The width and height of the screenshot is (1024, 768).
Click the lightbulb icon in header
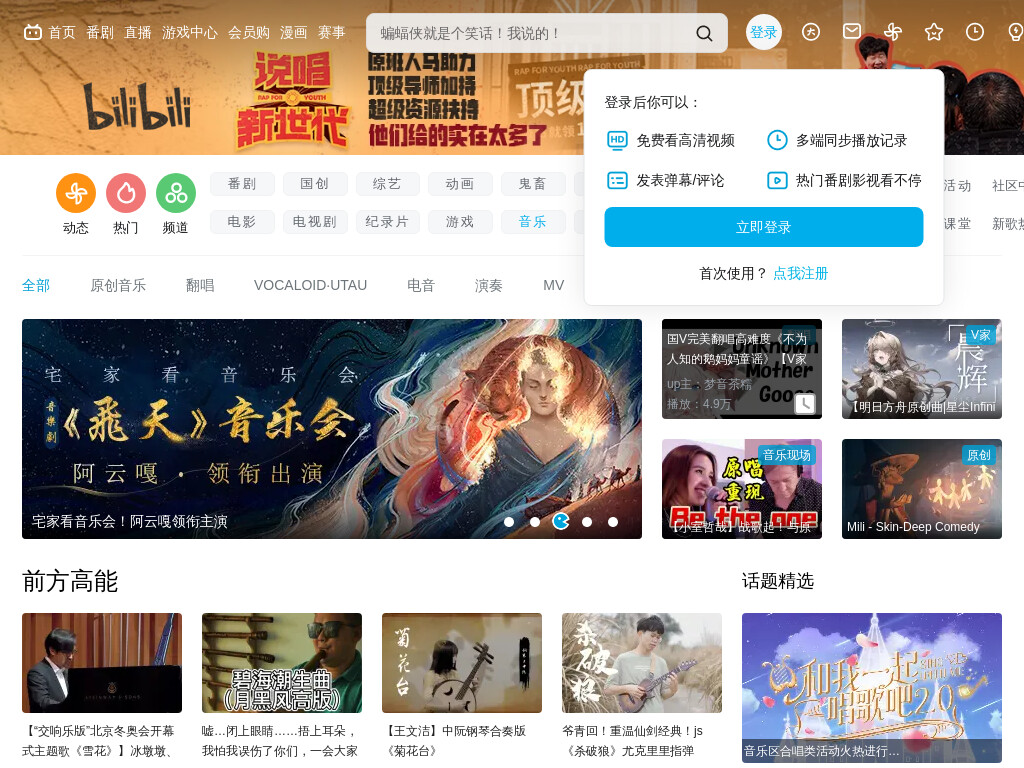1016,32
